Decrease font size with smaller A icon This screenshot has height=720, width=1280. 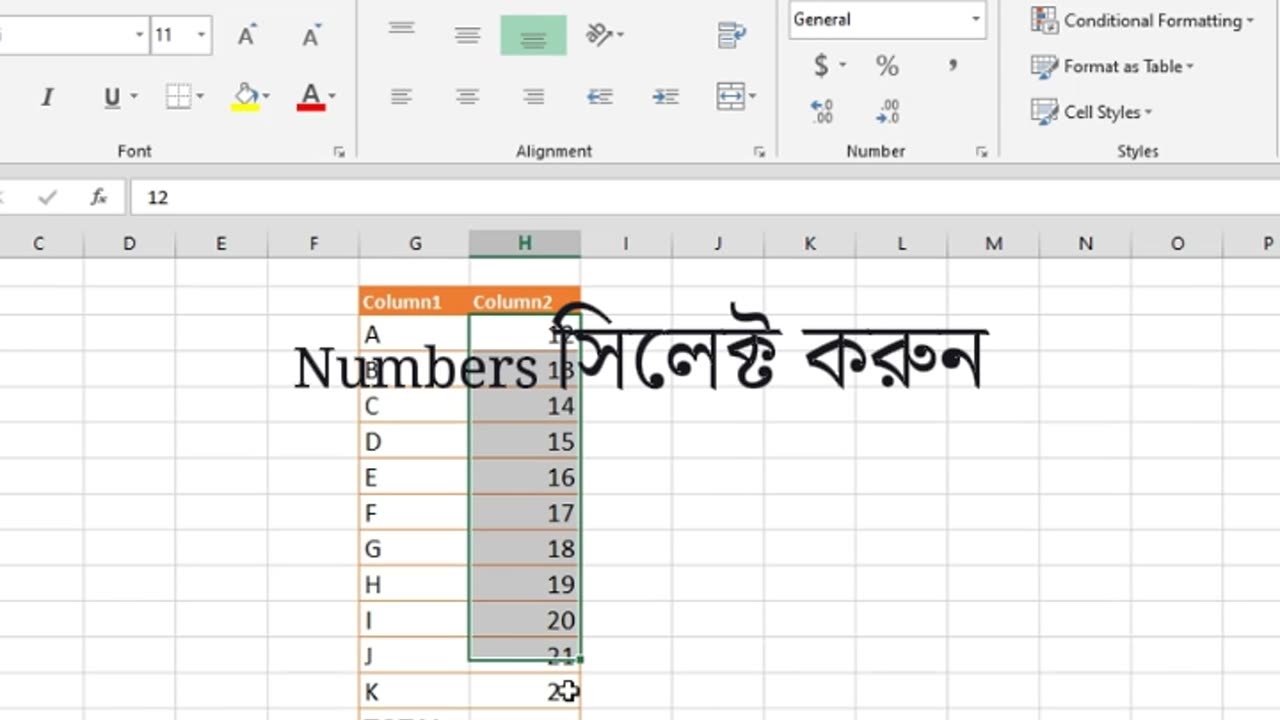(311, 36)
